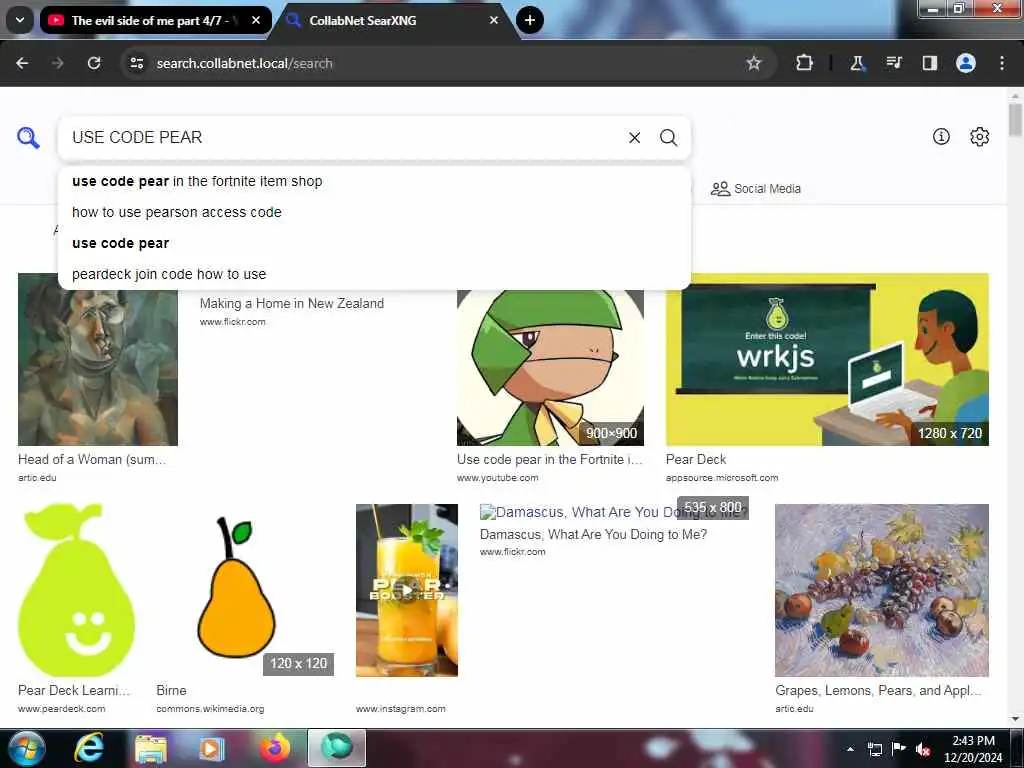This screenshot has width=1024, height=768.
Task: Reload the current page
Action: (x=94, y=63)
